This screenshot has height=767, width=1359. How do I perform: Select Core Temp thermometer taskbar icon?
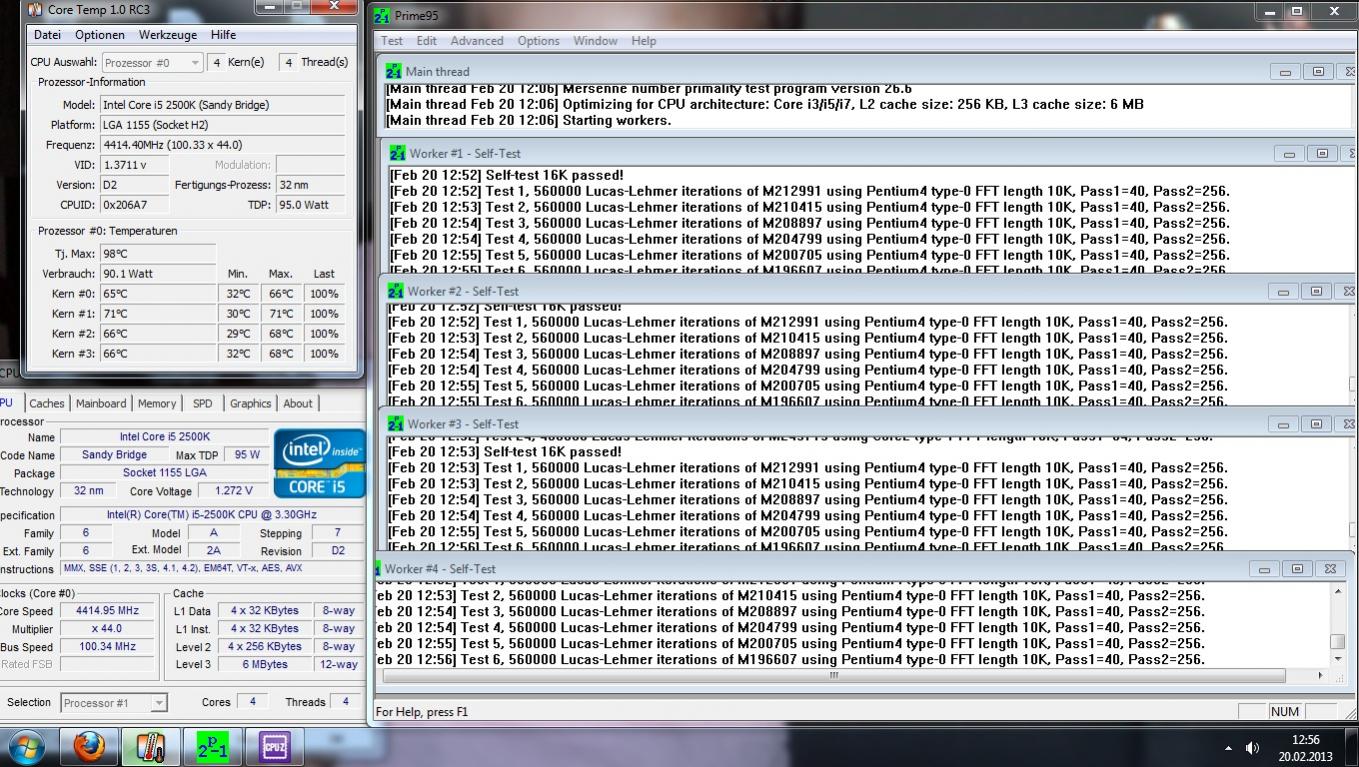(x=151, y=747)
